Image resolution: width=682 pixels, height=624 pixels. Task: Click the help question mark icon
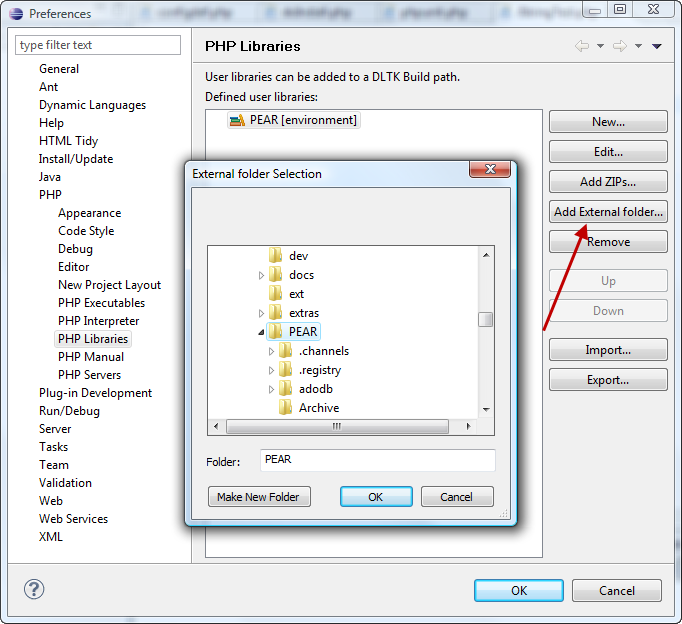(x=34, y=590)
